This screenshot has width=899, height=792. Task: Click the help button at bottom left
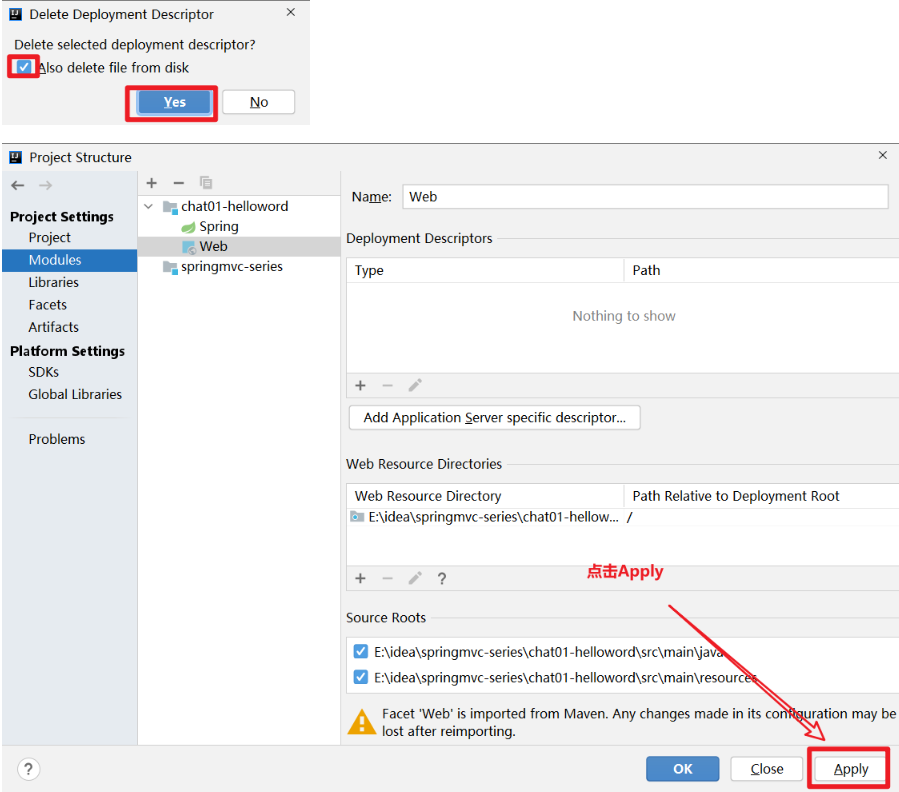coord(28,769)
